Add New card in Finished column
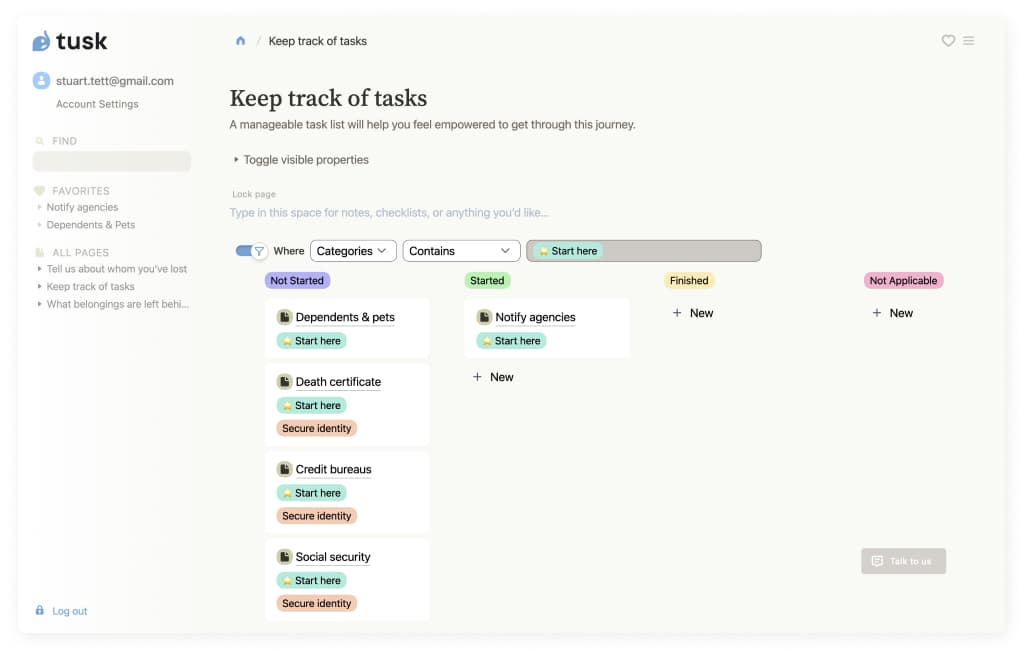This screenshot has height=657, width=1027. point(693,313)
